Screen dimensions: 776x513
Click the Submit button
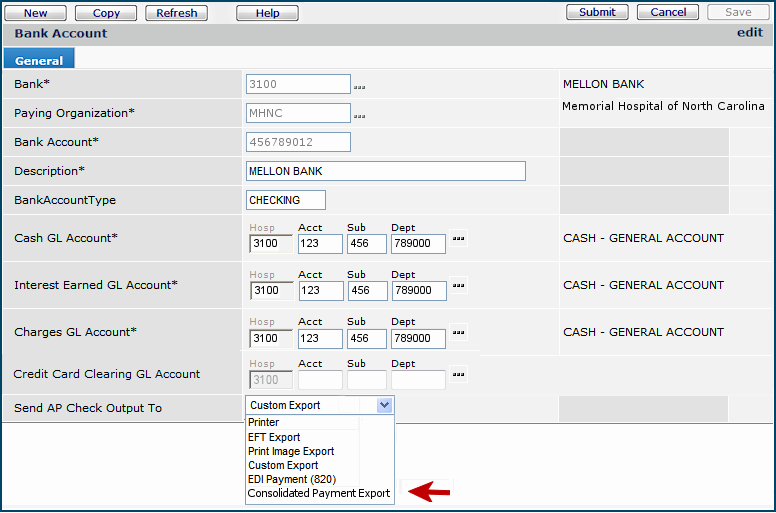point(597,12)
